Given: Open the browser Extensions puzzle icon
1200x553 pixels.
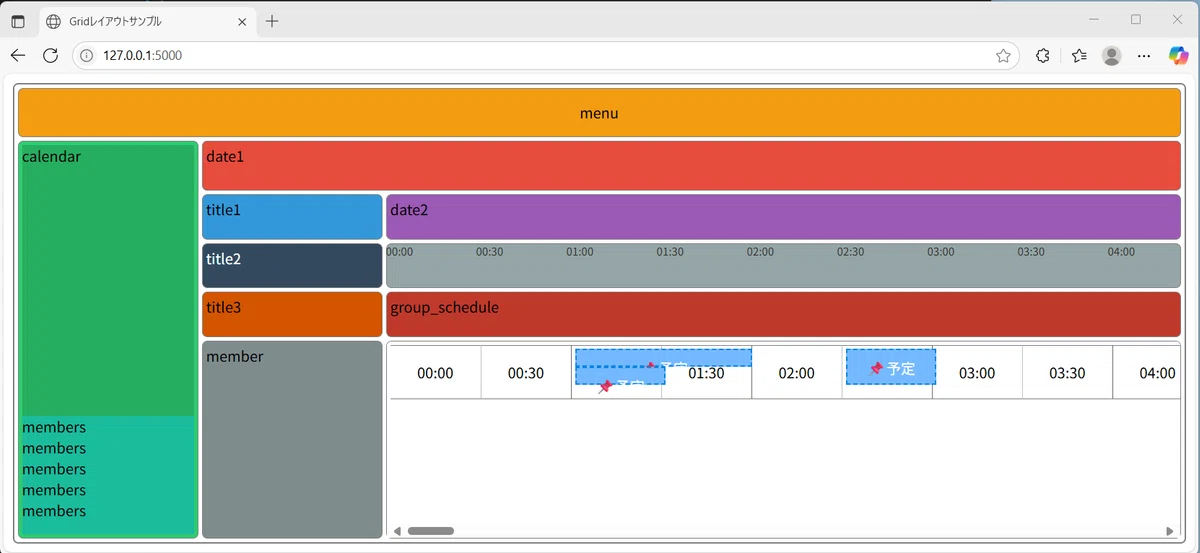Looking at the screenshot, I should [x=1042, y=56].
